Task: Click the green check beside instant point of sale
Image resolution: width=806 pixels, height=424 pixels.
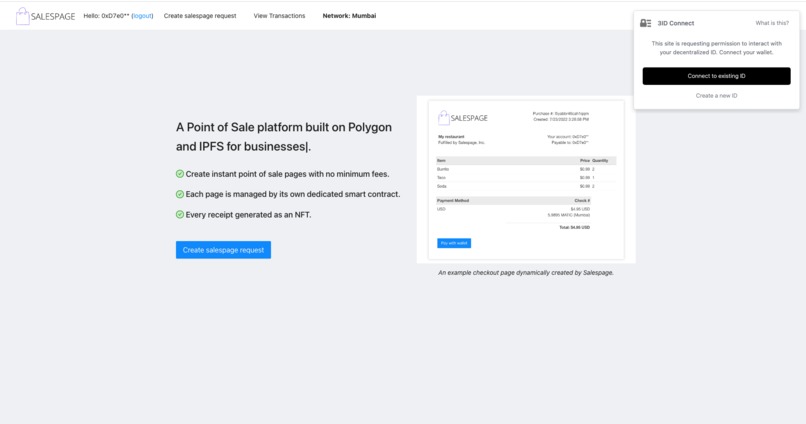Action: point(180,174)
